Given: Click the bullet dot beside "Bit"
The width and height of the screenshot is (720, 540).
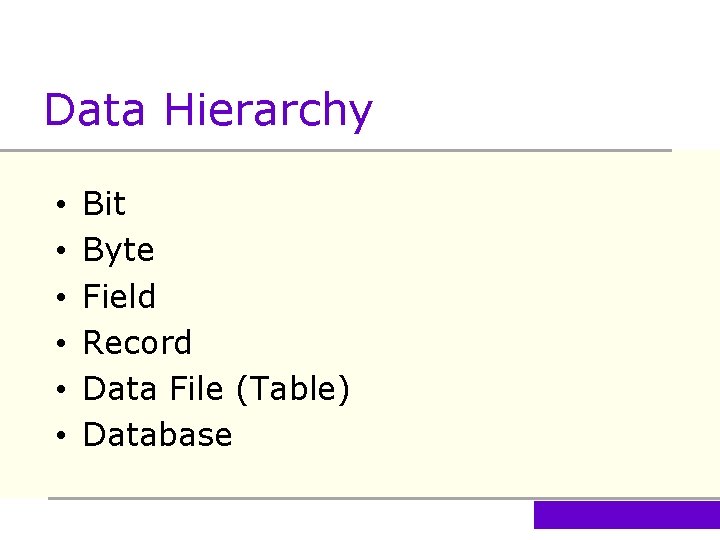Looking at the screenshot, I should point(61,206).
